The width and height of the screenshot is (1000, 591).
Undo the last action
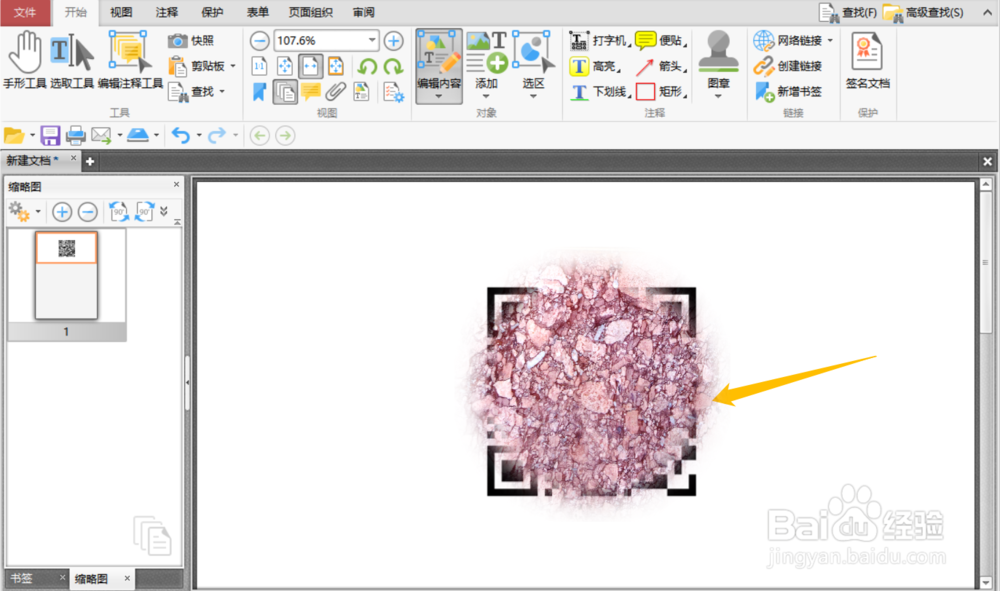[x=180, y=136]
